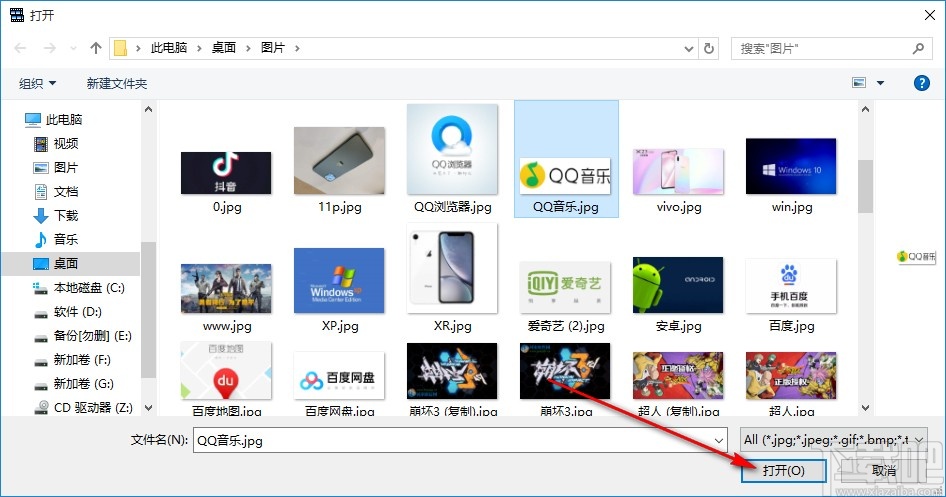Open 新加卷 (G:) drive

73,384
